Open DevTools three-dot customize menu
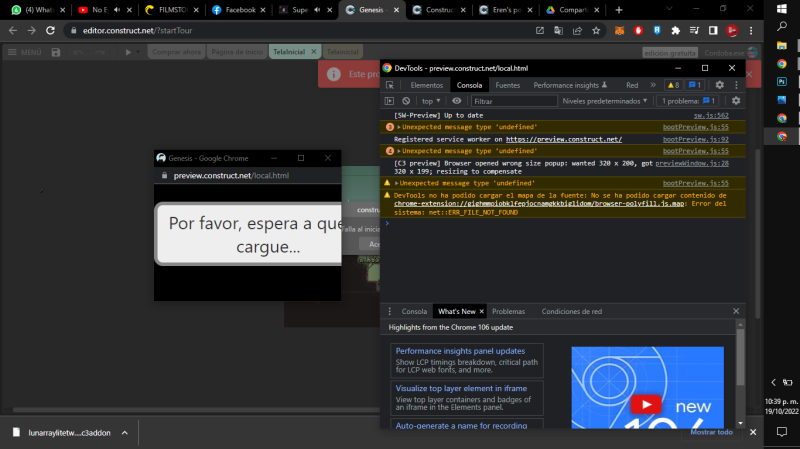The image size is (800, 449). coord(736,85)
